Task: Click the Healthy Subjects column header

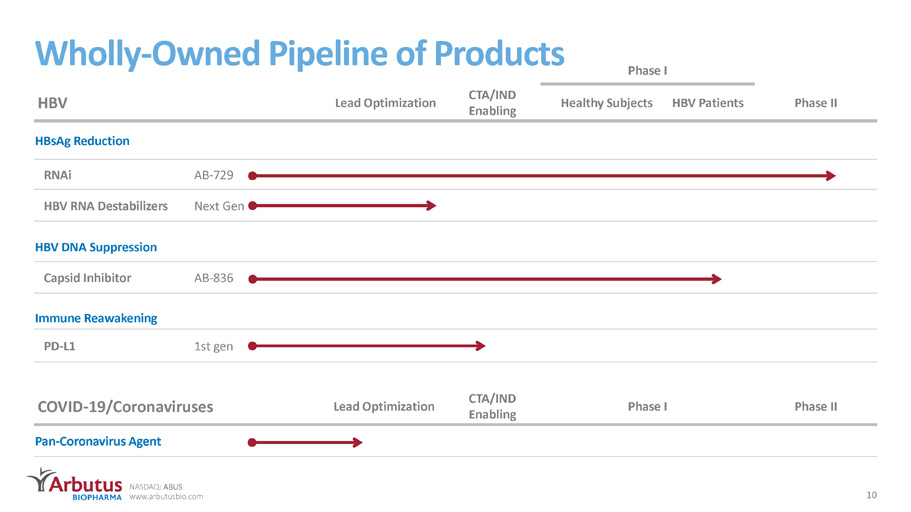Action: (x=607, y=103)
